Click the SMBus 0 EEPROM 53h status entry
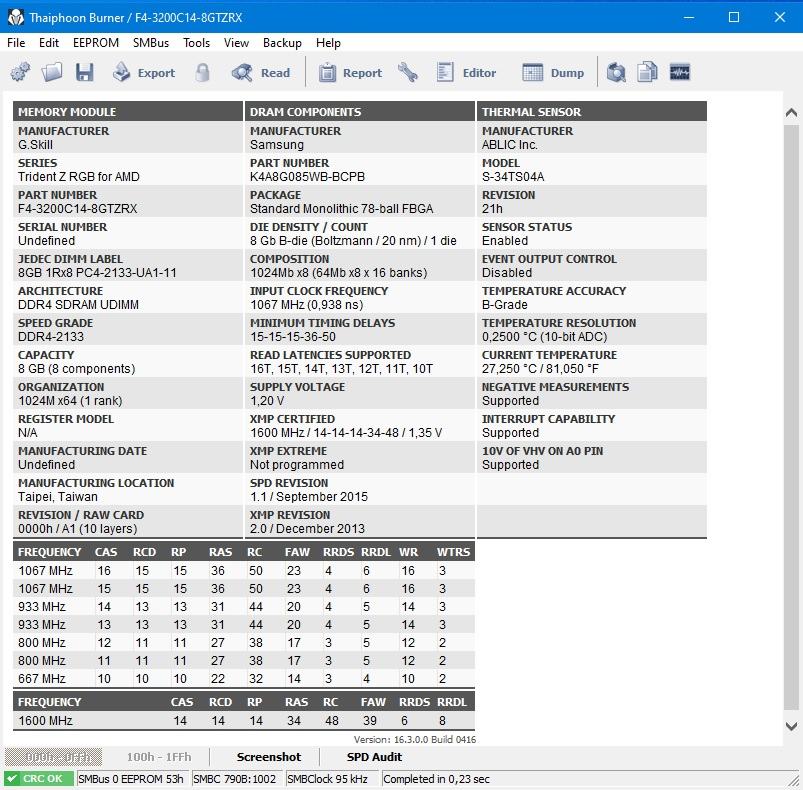This screenshot has width=803, height=790. click(x=132, y=779)
